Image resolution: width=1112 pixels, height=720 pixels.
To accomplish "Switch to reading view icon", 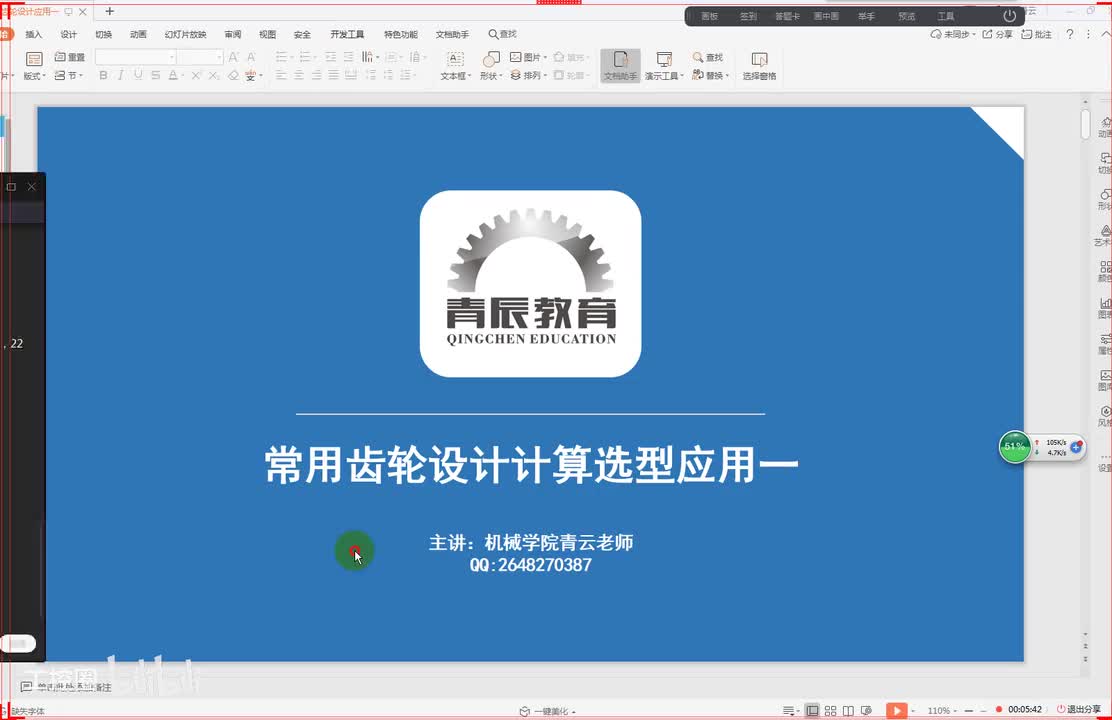I will pyautogui.click(x=848, y=710).
